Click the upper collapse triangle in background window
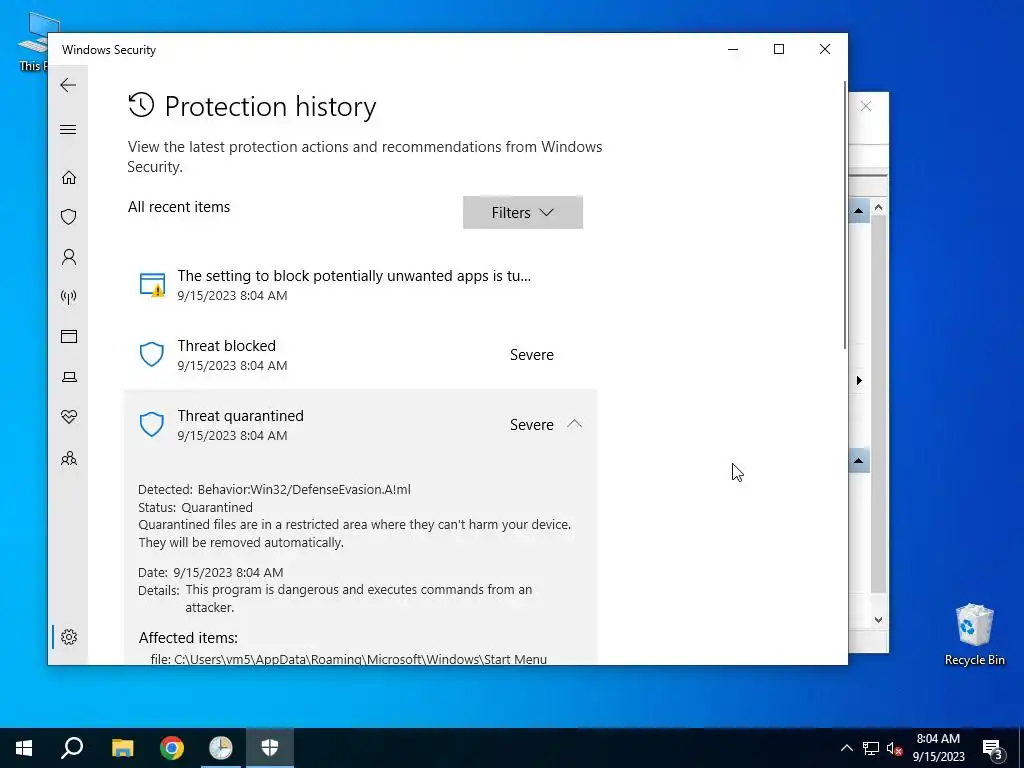The height and width of the screenshot is (768, 1024). pyautogui.click(x=858, y=210)
